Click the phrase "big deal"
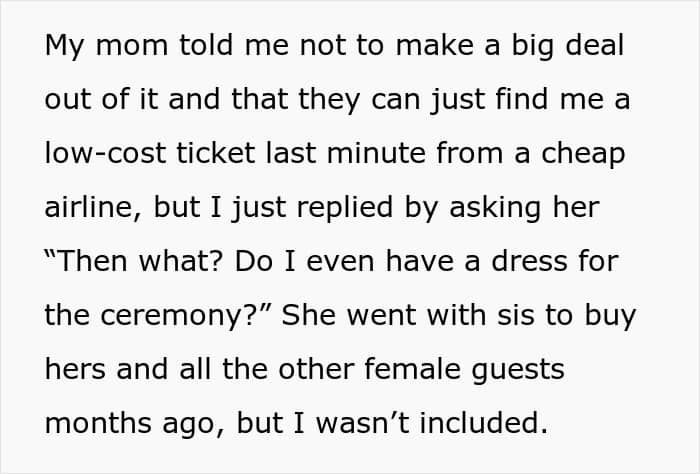Image resolution: width=700 pixels, height=474 pixels. [x=567, y=45]
